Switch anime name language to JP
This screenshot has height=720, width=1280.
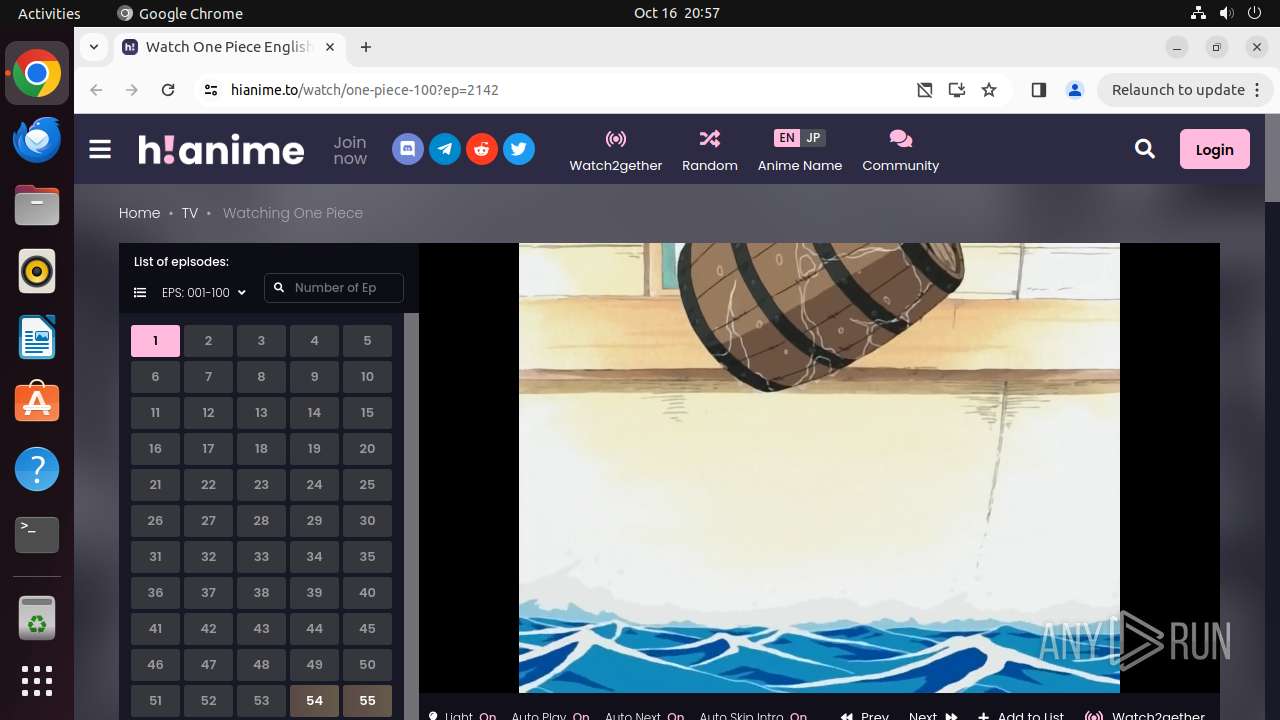[x=813, y=138]
